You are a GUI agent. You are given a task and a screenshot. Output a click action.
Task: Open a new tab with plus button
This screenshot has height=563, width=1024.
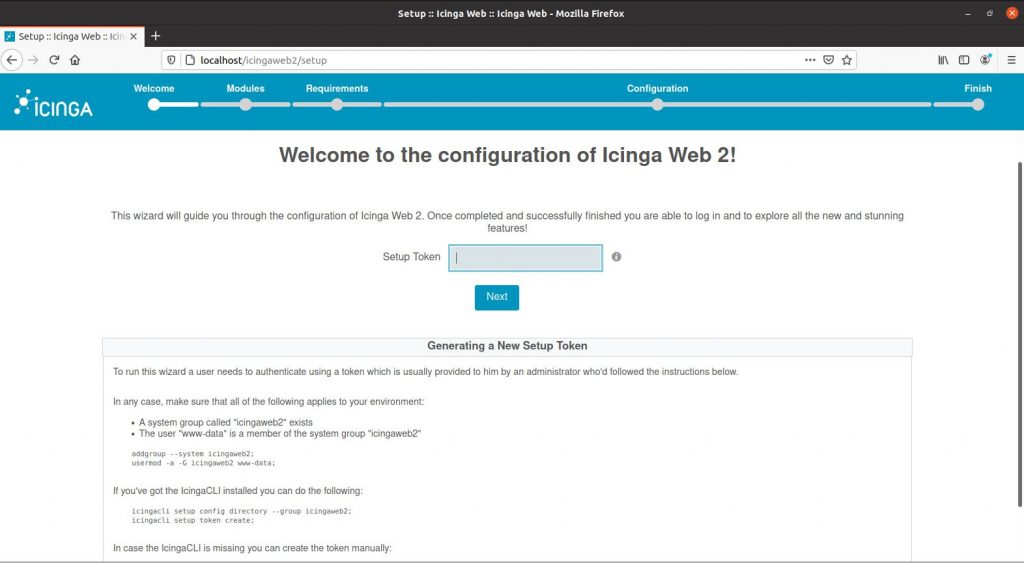155,36
